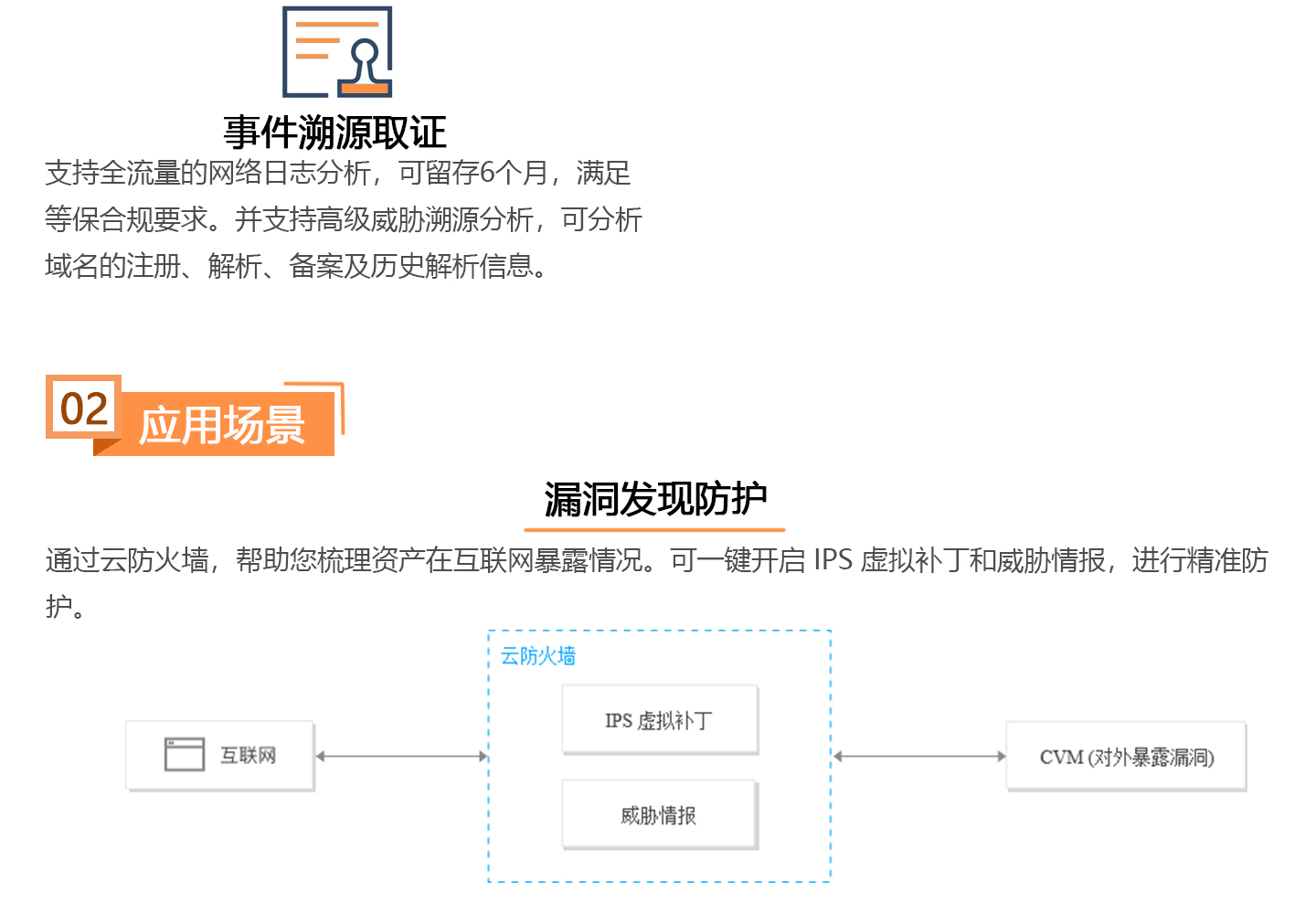Click paragraph starting 通过云防火墙，帮助您梳理资产
This screenshot has width=1316, height=913.
[x=657, y=582]
